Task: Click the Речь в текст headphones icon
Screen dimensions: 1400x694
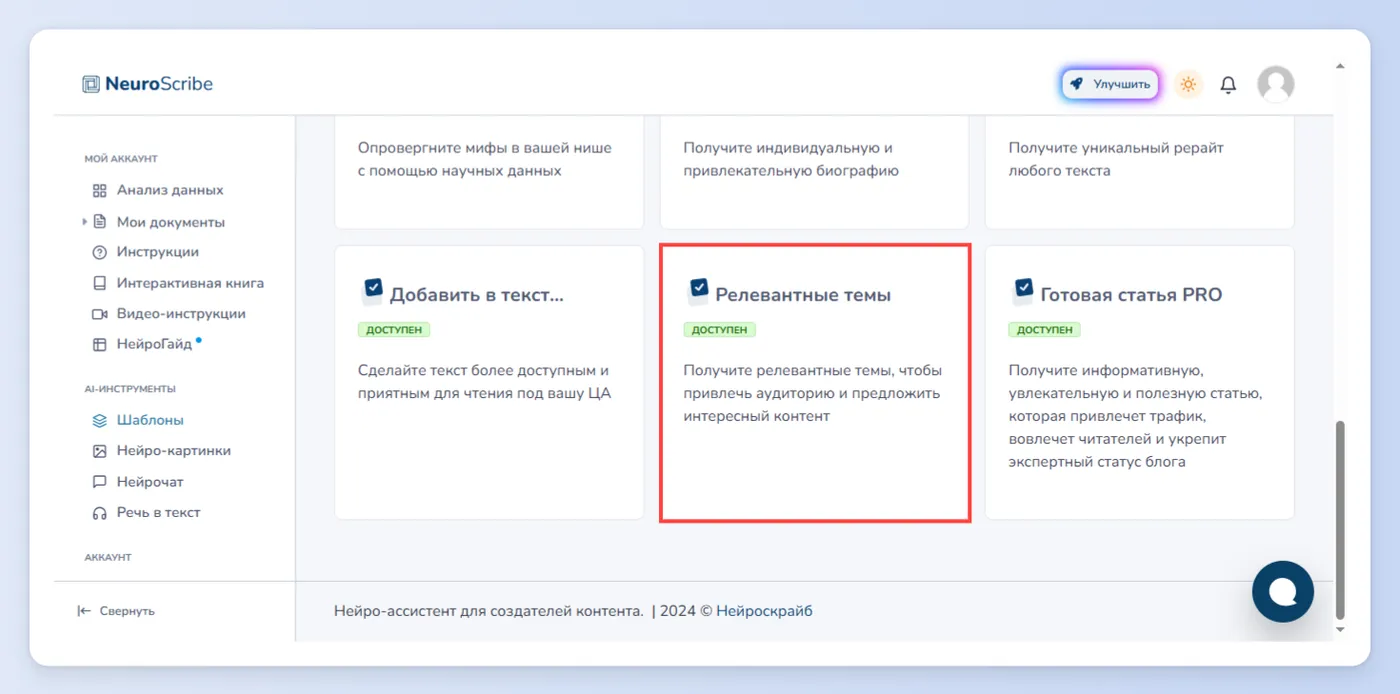Action: tap(99, 513)
